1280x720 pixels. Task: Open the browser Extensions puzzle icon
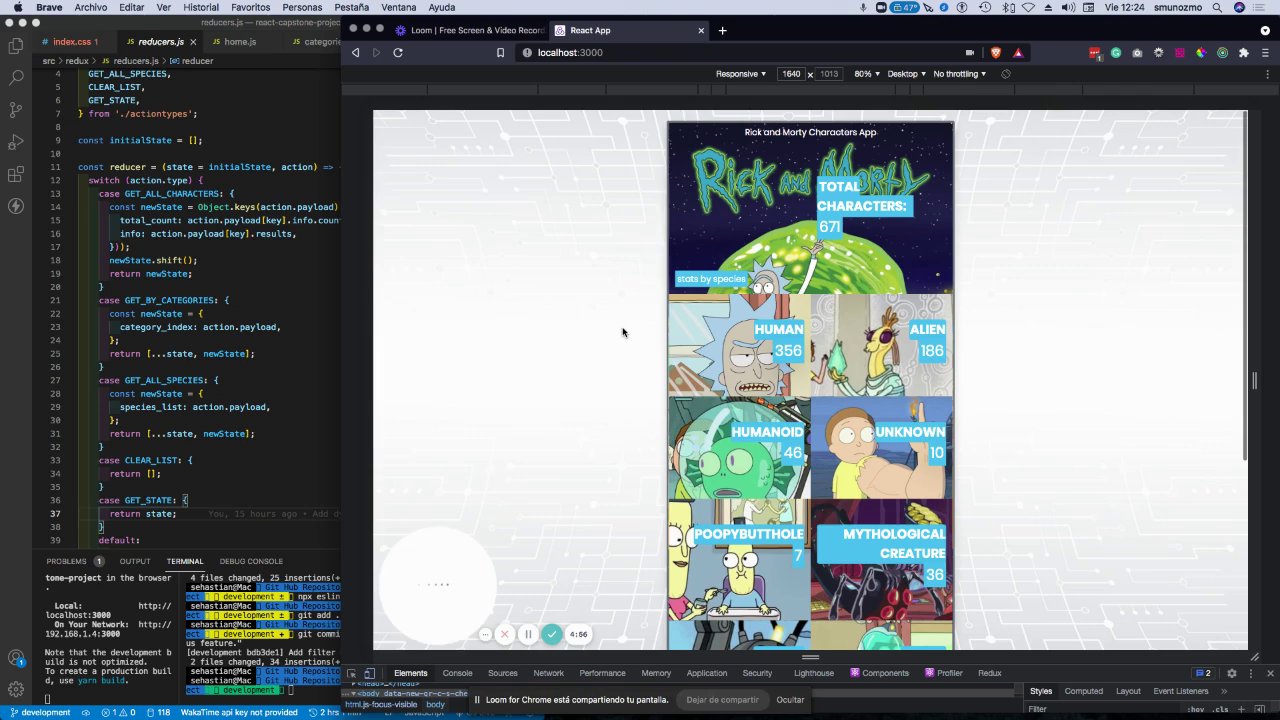point(1244,53)
